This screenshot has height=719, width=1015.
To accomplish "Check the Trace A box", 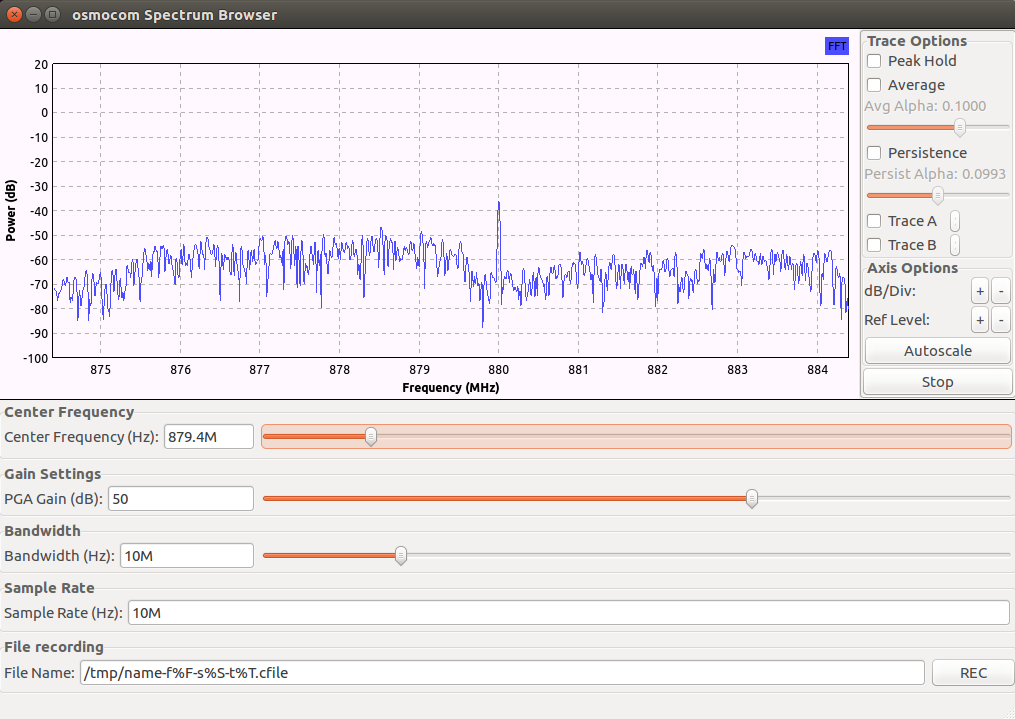I will [x=874, y=221].
